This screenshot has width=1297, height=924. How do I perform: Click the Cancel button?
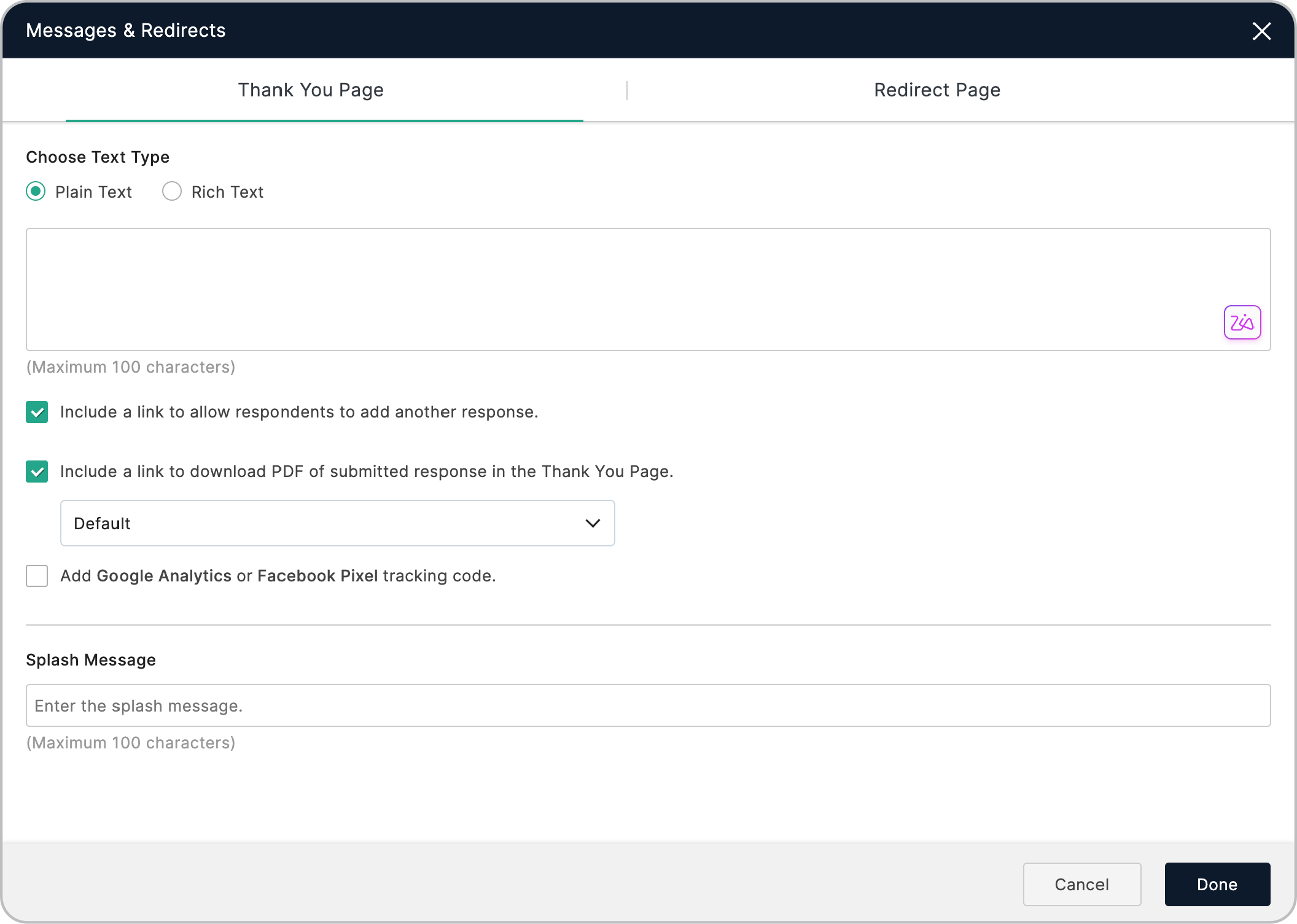tap(1081, 884)
